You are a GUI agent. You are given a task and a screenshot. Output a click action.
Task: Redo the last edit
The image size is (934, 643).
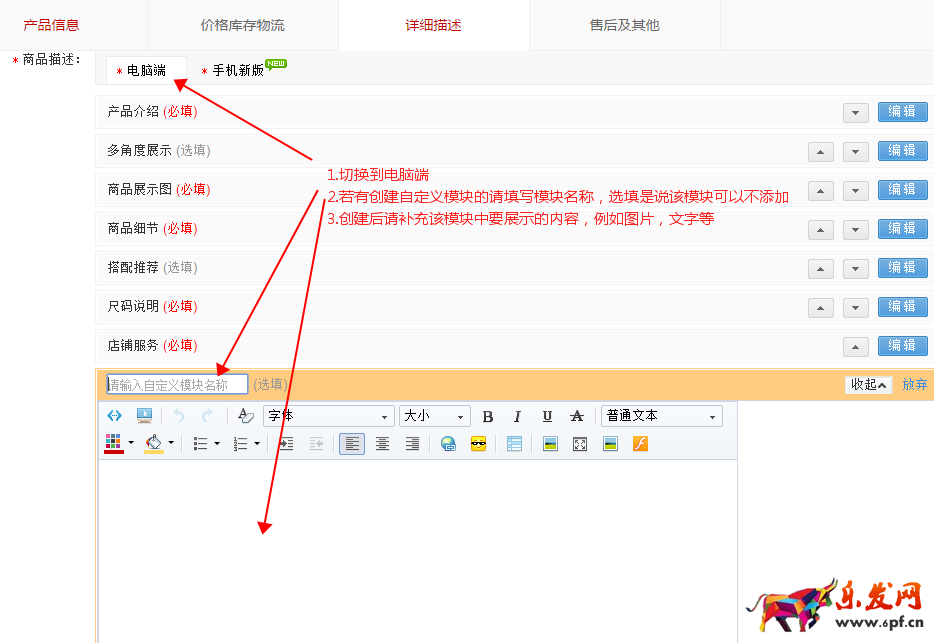click(x=207, y=415)
